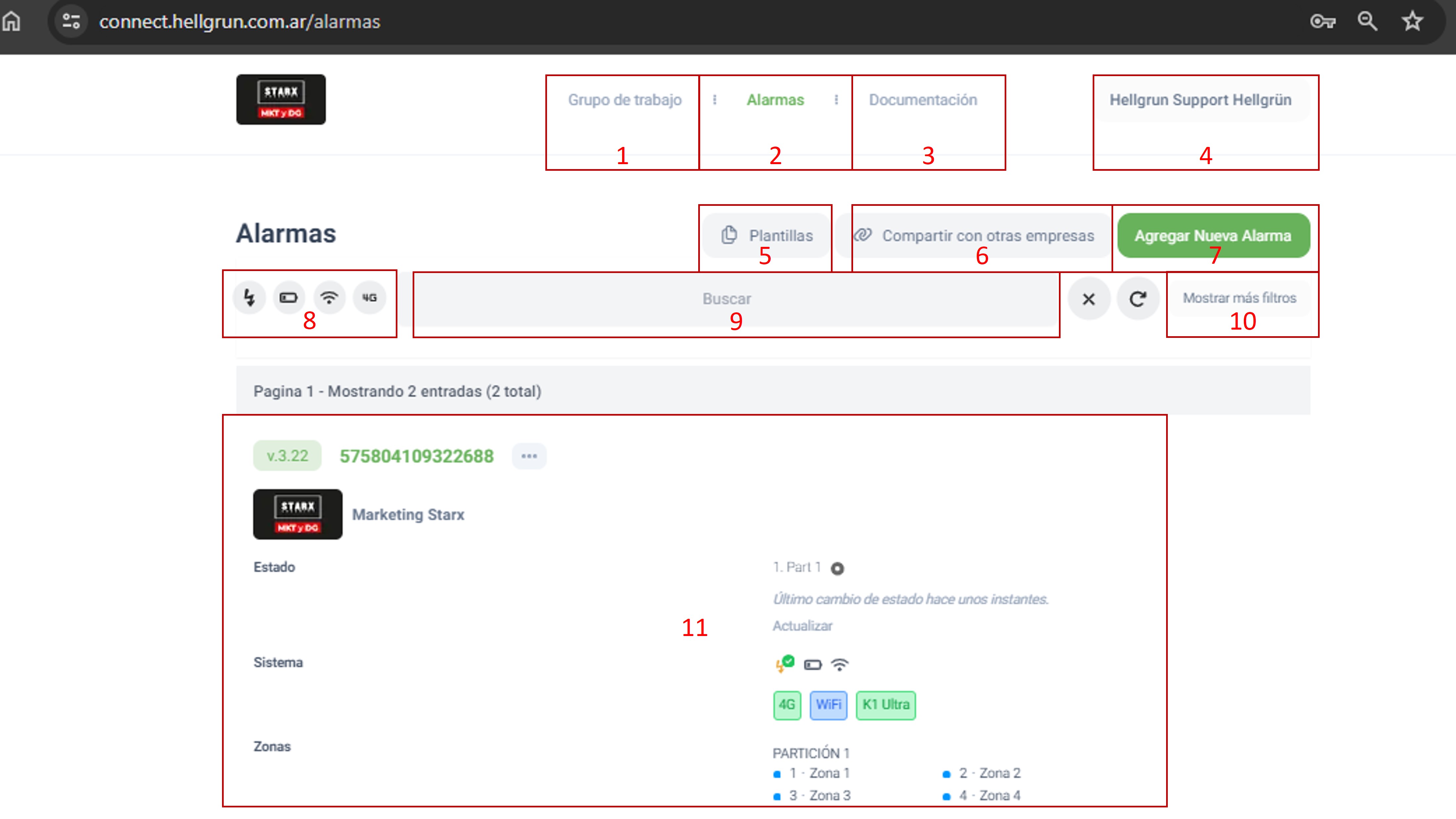Open Plantillas templates button
The image size is (1456, 819).
[767, 236]
